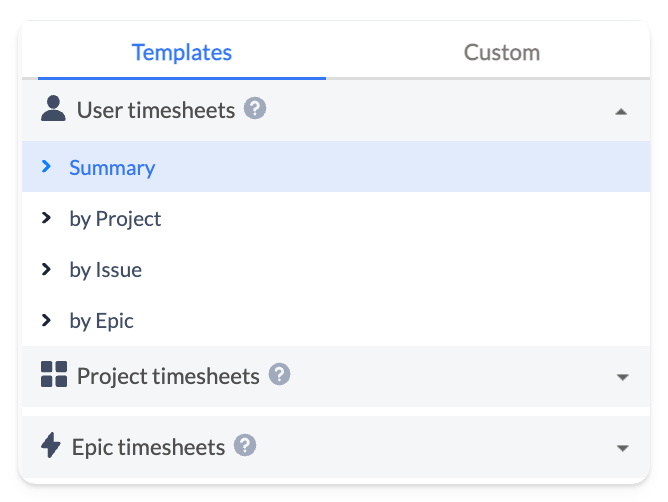Collapse the User timesheets section arrow
This screenshot has width=668, height=502.
621,111
